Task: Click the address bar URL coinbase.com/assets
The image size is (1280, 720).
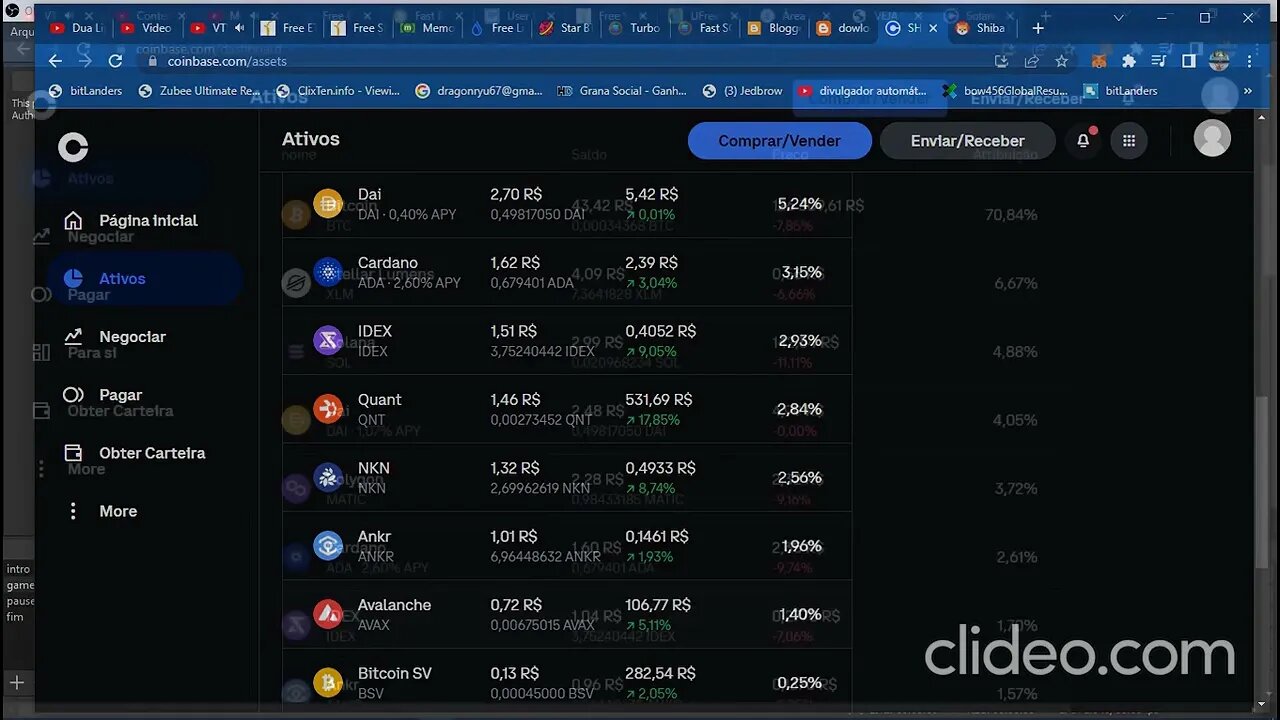Action: click(227, 61)
